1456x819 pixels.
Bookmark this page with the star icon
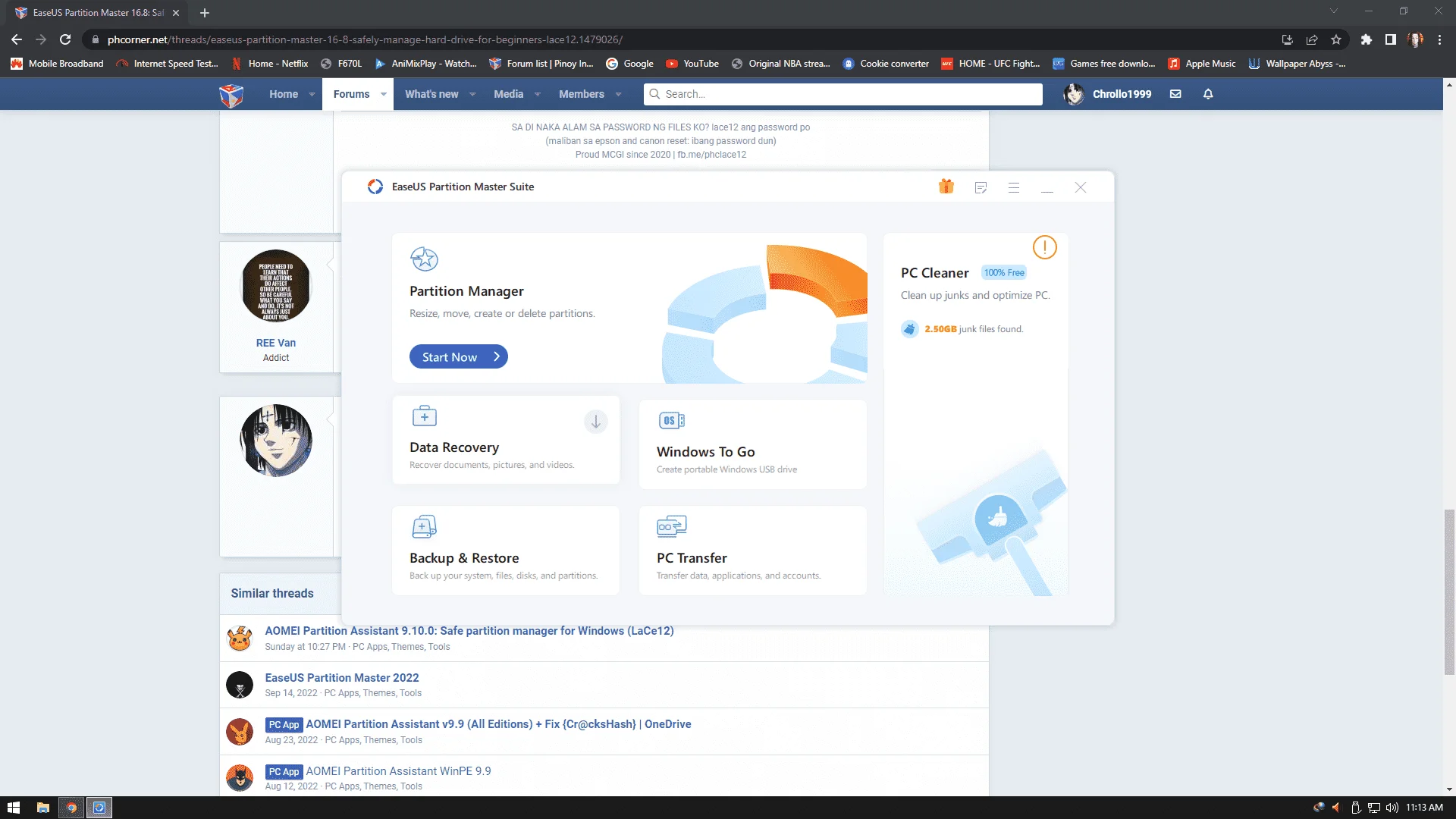tap(1336, 39)
